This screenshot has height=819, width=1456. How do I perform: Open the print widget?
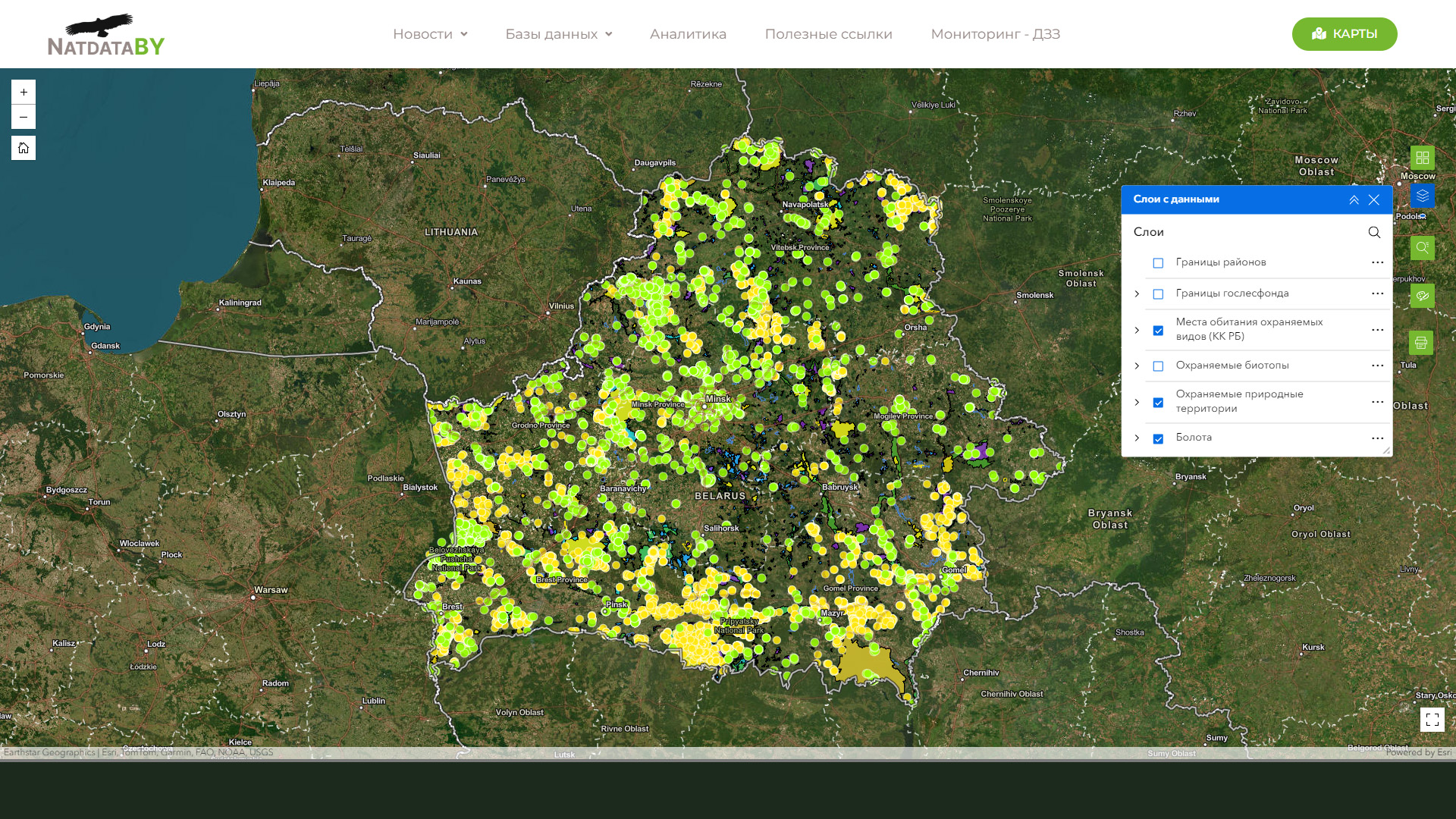click(1420, 343)
